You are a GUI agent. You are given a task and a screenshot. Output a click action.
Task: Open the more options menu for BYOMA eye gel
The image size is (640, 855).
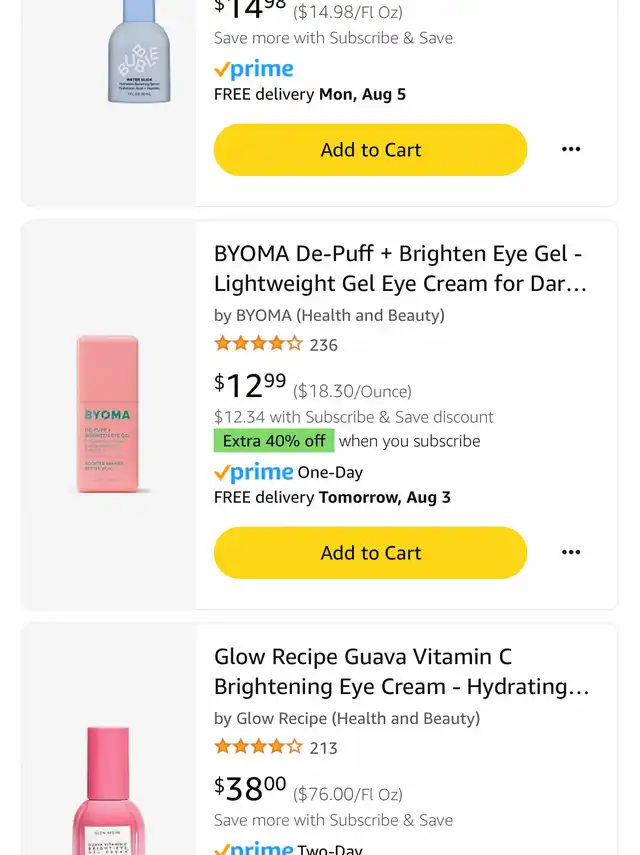tap(571, 552)
